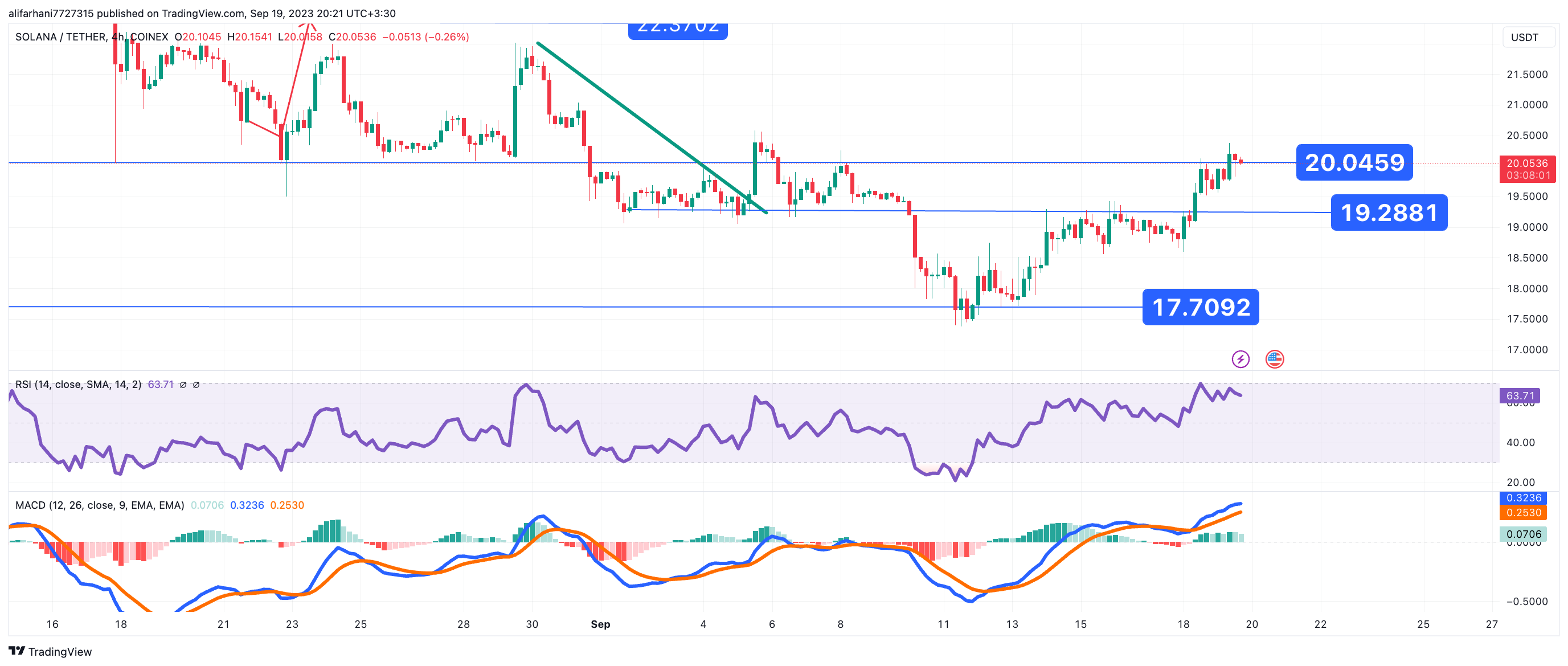Select the 20.0459 price label box
The height and width of the screenshot is (666, 1568).
tap(1354, 162)
